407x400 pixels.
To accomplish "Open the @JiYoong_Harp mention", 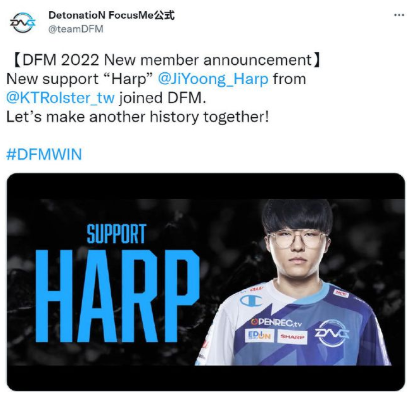I will [x=213, y=79].
